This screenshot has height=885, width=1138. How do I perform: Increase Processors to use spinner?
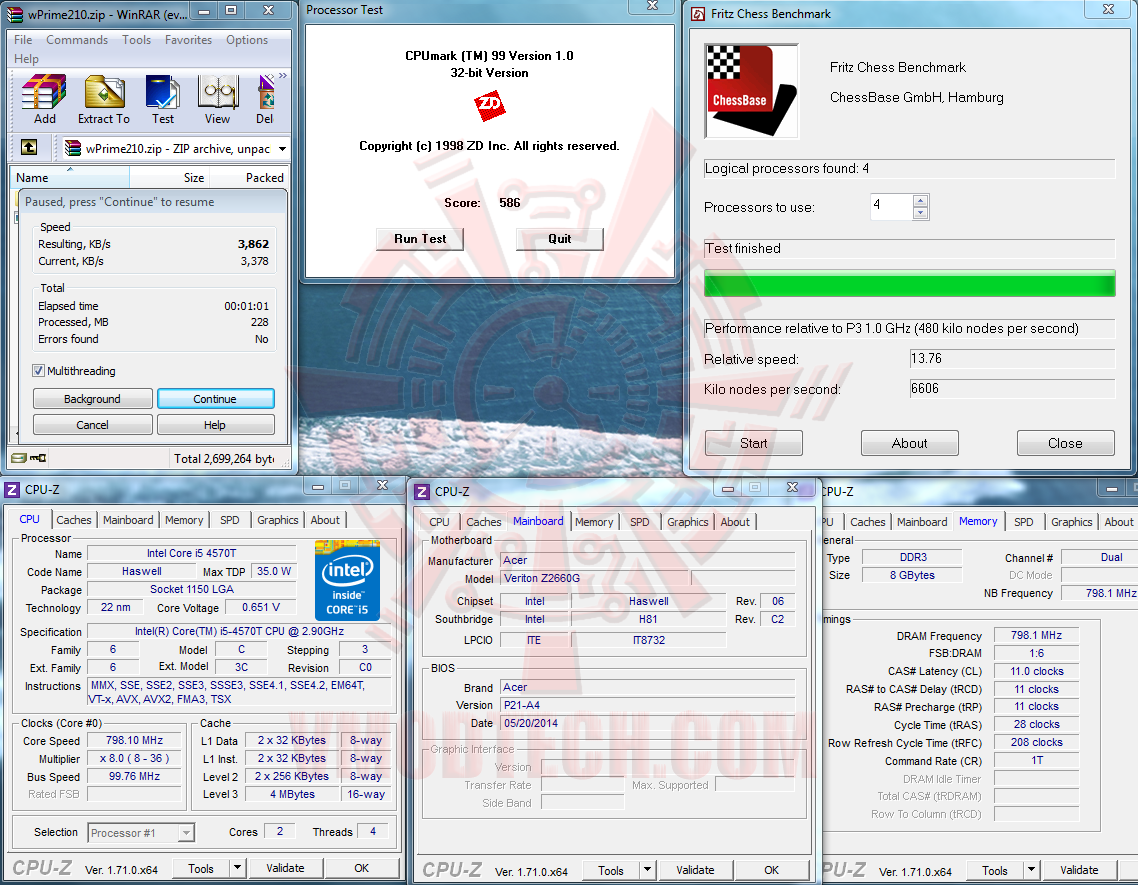[920, 200]
